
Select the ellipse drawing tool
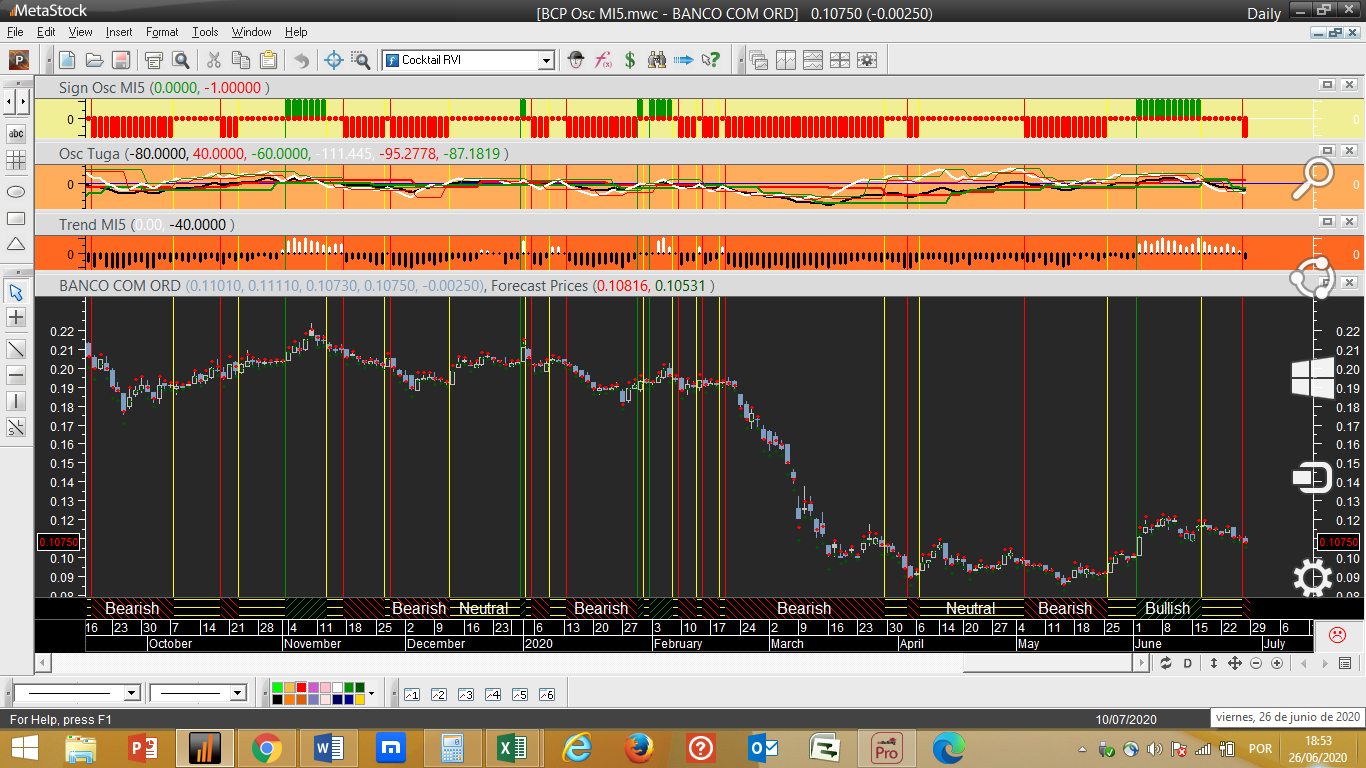click(16, 191)
